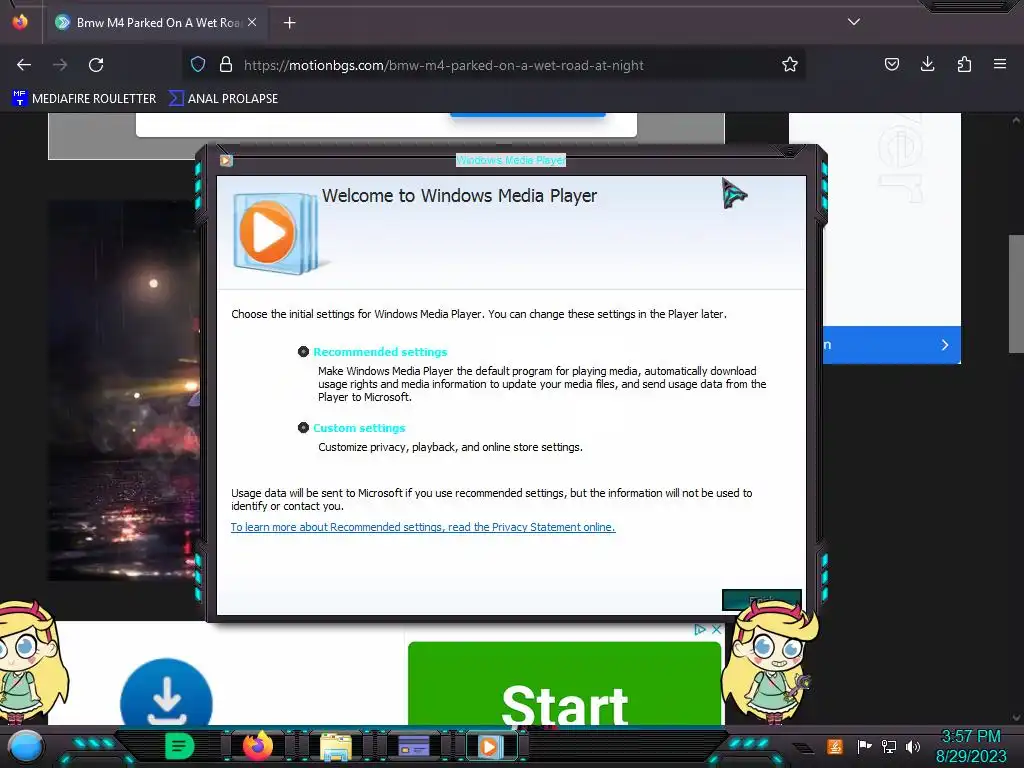
Task: Go back with the browser back arrow
Action: pos(24,65)
